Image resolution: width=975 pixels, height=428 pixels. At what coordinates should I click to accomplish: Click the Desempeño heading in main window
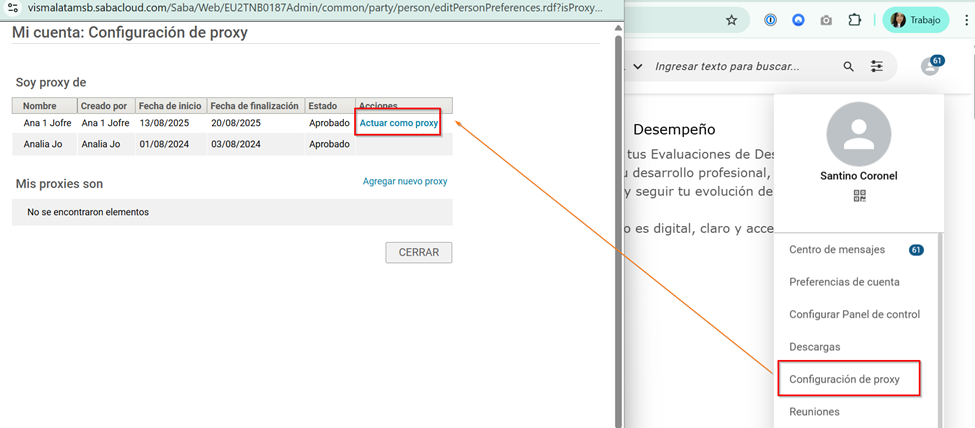[x=674, y=129]
